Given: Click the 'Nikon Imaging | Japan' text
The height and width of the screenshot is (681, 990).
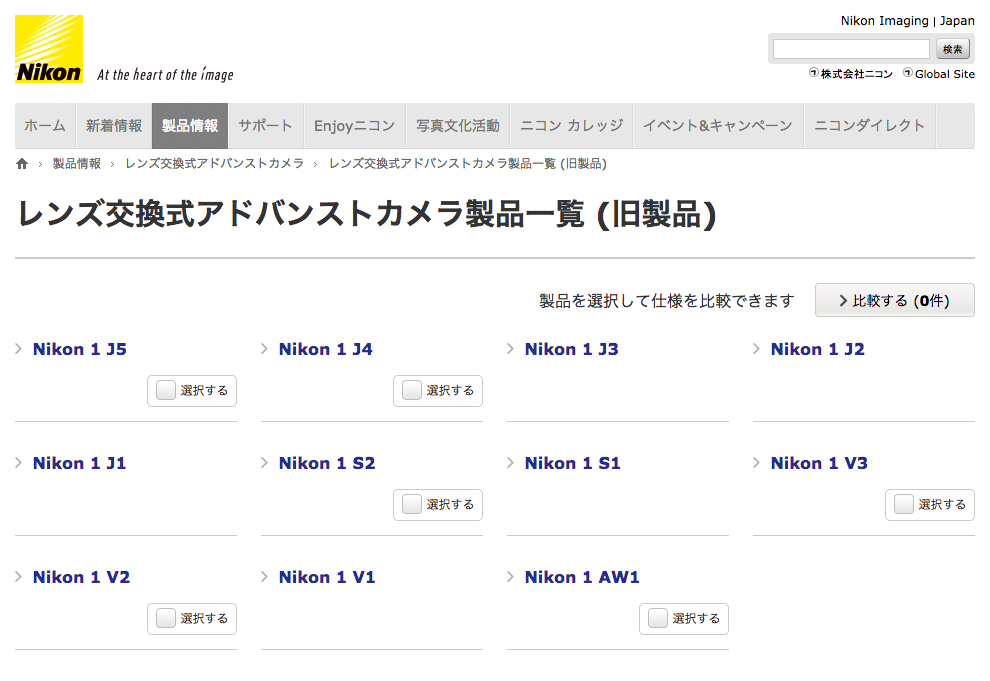Looking at the screenshot, I should (x=907, y=21).
